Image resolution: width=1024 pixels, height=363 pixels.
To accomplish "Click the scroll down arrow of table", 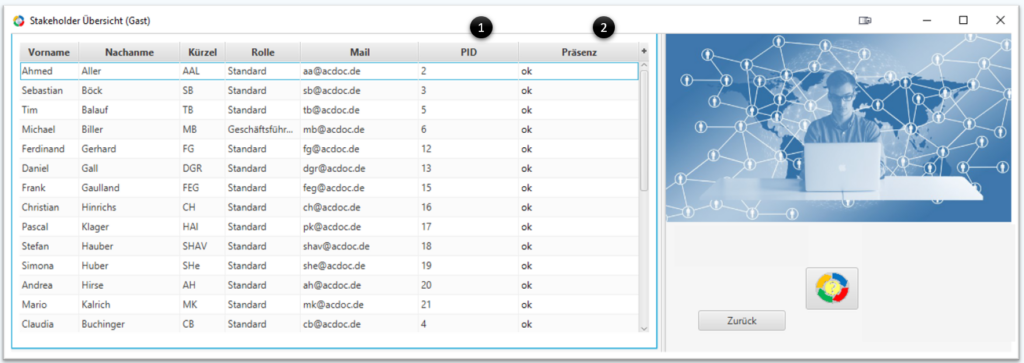I will pyautogui.click(x=644, y=328).
